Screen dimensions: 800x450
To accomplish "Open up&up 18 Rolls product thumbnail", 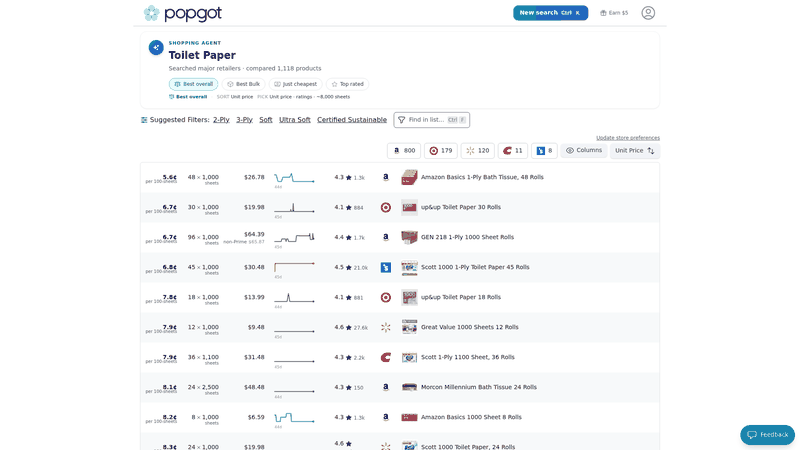I will pyautogui.click(x=409, y=297).
